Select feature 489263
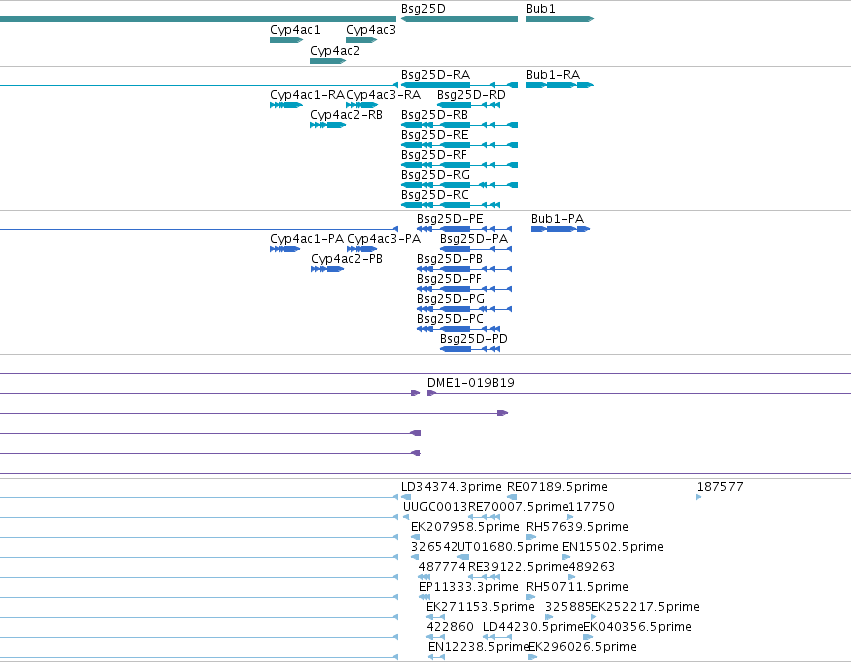Viewport: 851px width, 662px height. 571,577
